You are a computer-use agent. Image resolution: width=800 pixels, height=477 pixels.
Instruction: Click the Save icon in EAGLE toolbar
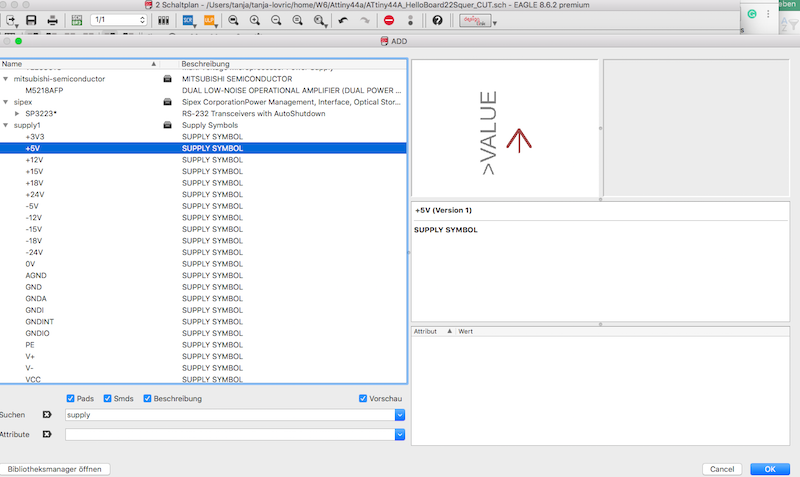tap(31, 20)
